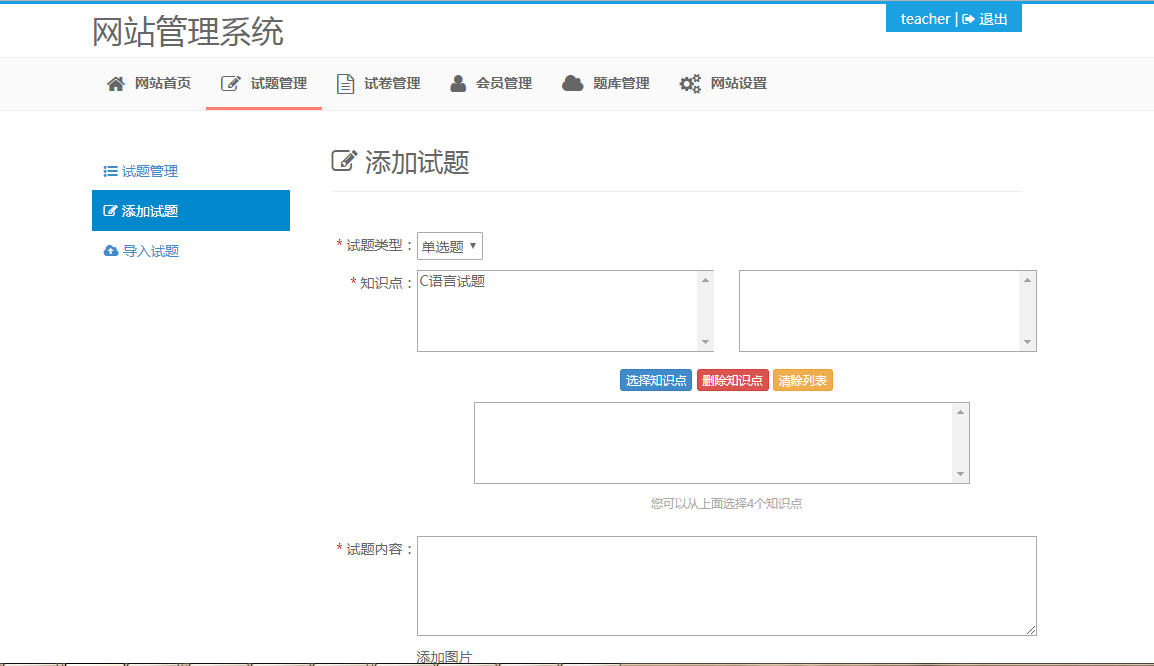
Task: Click the user icon beside 会员管理
Action: (458, 83)
